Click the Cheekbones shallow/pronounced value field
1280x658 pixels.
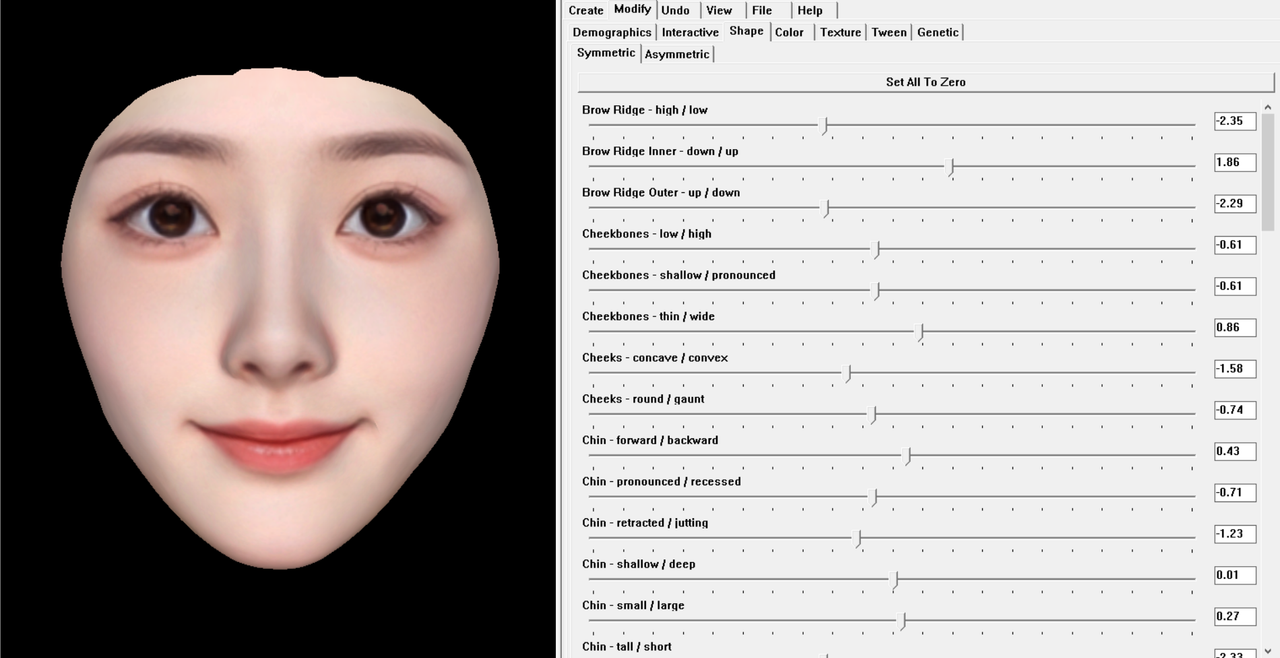coord(1235,286)
